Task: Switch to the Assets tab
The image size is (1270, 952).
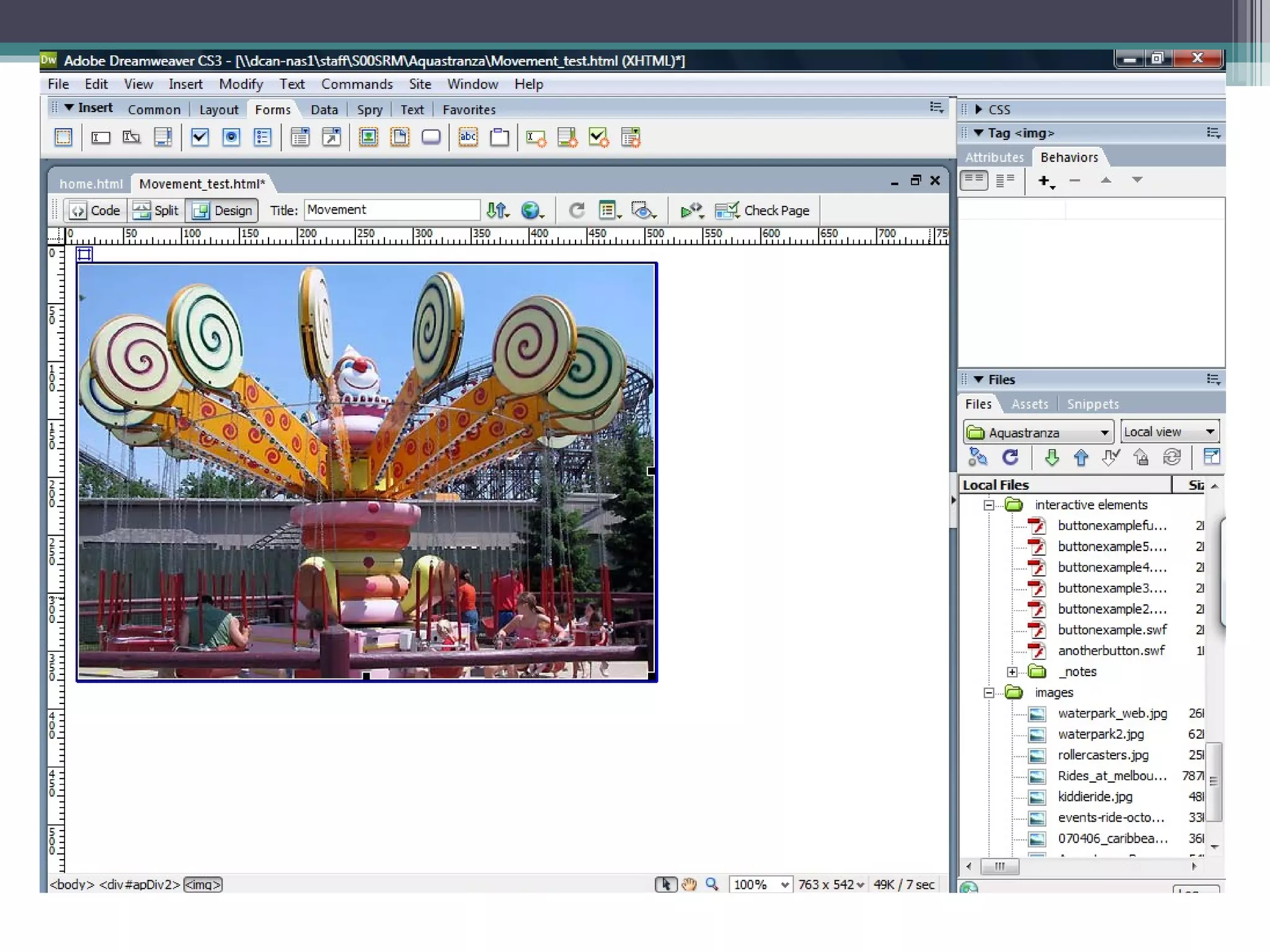Action: click(x=1029, y=404)
